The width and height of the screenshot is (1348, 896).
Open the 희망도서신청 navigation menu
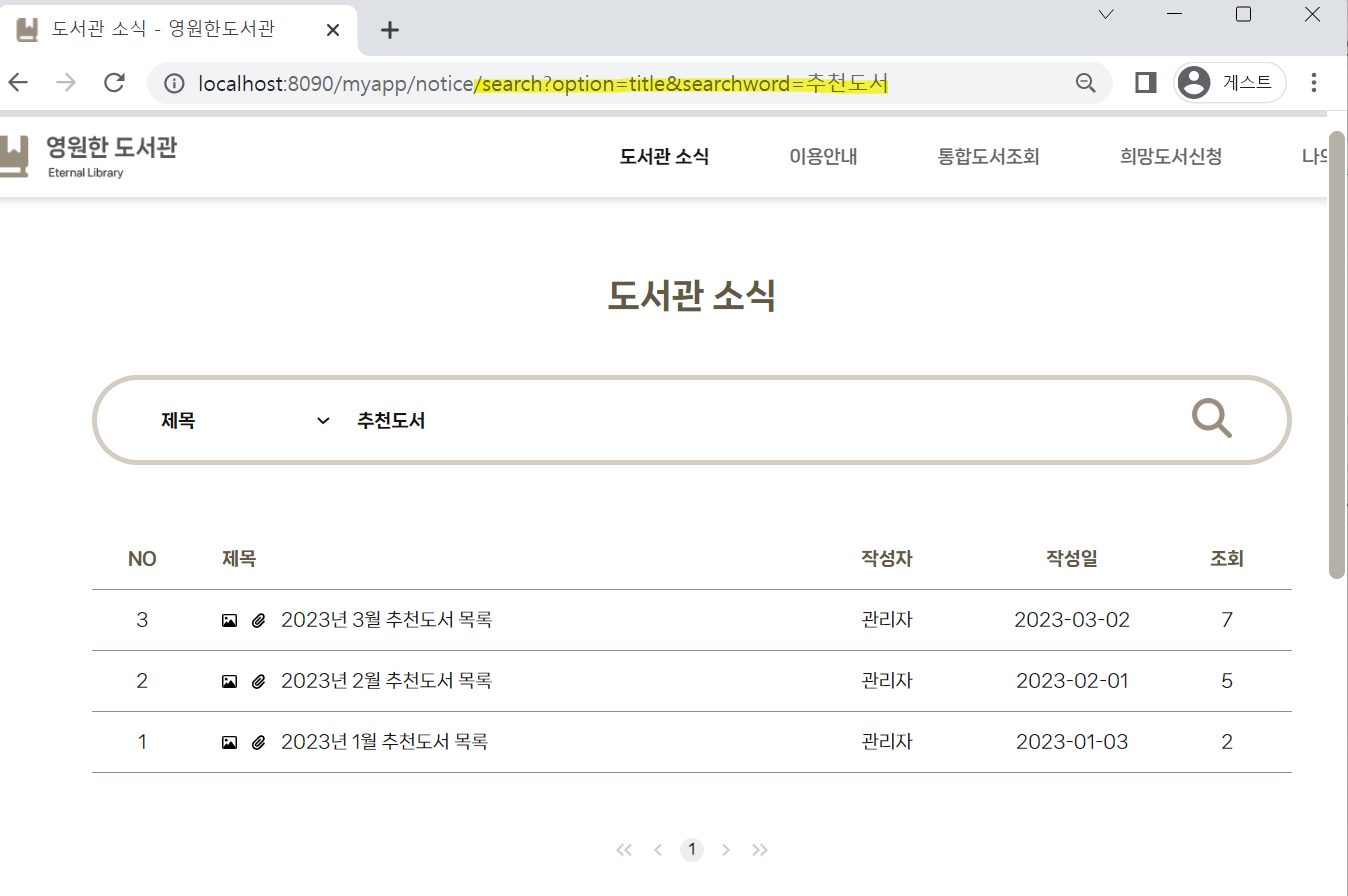click(1171, 157)
